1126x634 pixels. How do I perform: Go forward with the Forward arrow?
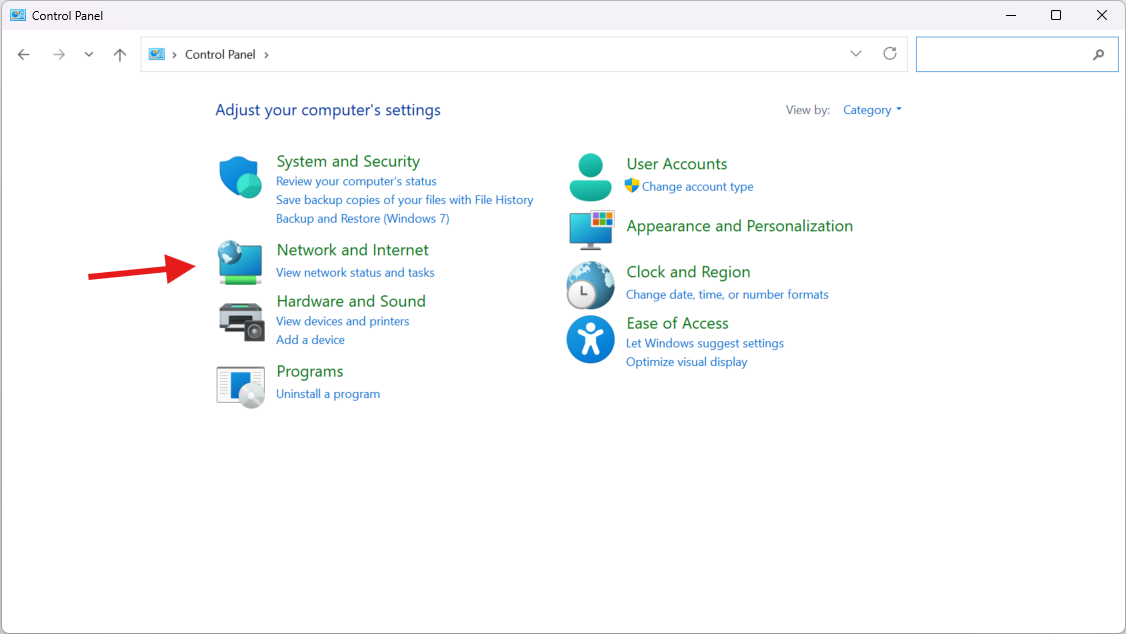59,55
